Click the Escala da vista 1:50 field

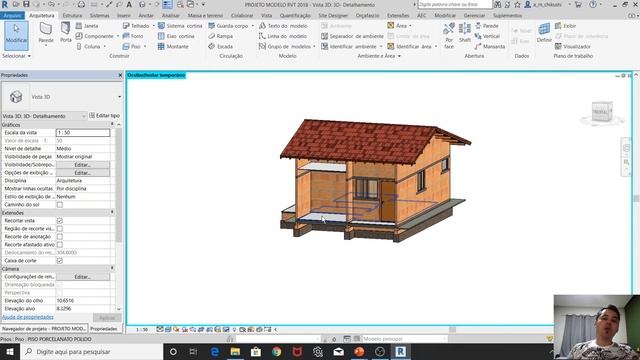[x=83, y=133]
